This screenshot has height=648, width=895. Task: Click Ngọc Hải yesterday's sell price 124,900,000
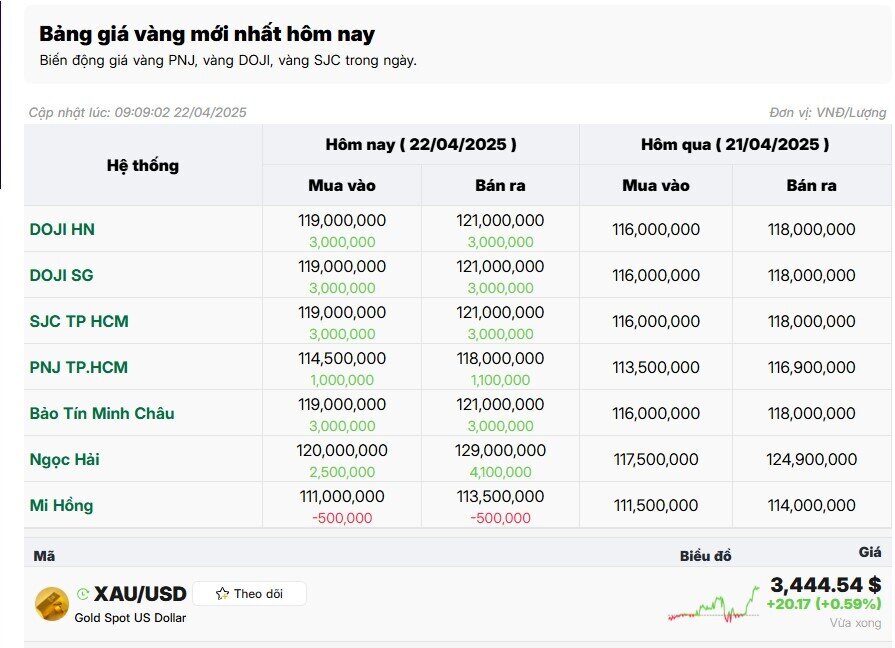(x=812, y=460)
